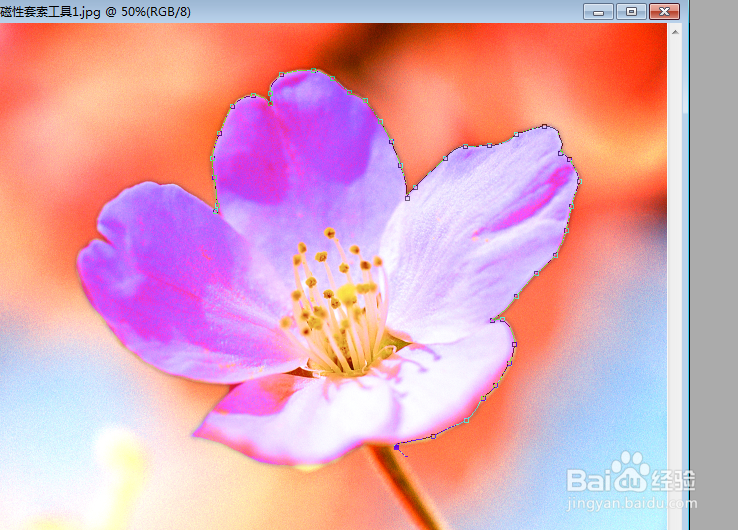Maximize the 磁性套索工具1.jpg document window
This screenshot has height=530, width=738.
631,11
